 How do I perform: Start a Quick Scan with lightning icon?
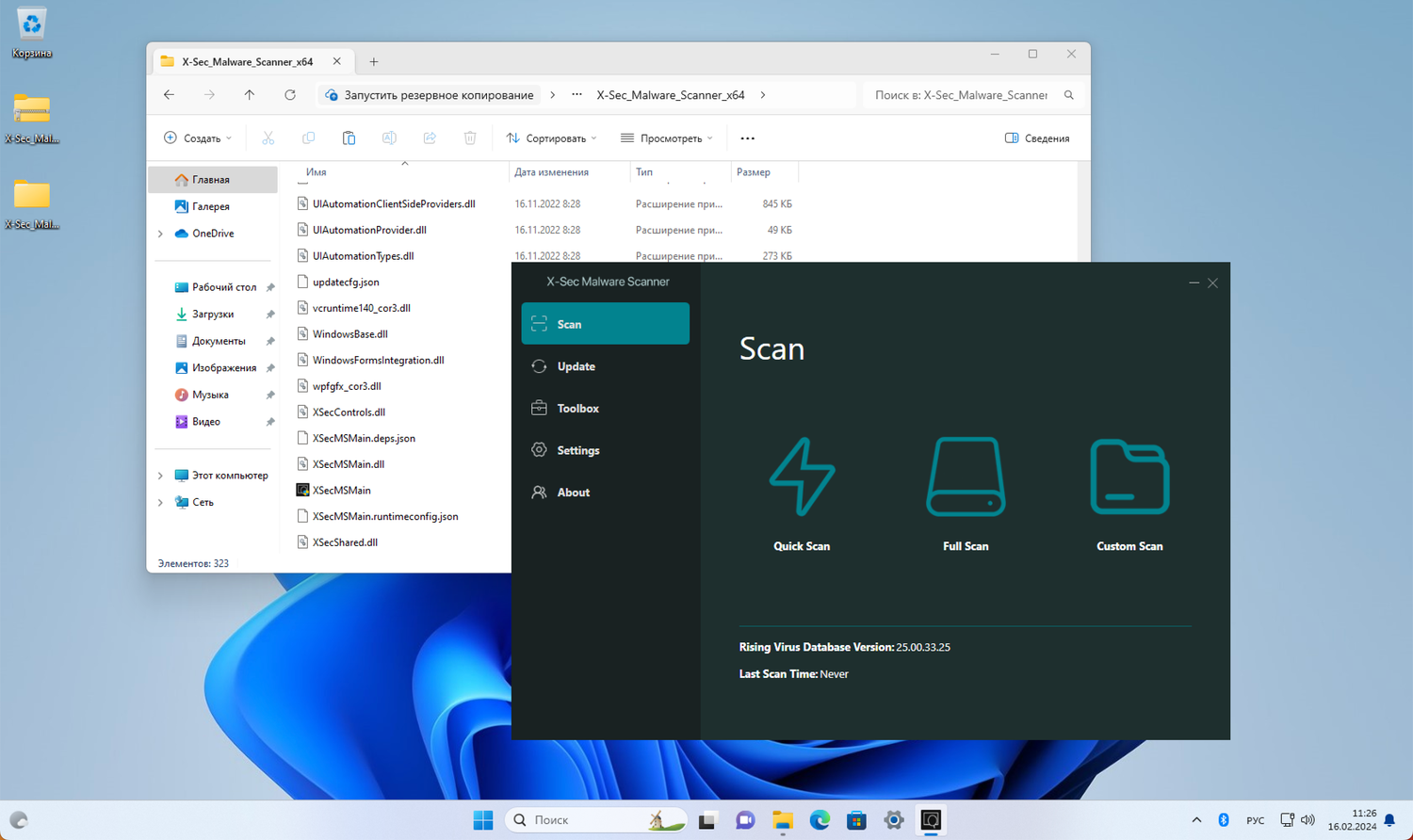(802, 477)
